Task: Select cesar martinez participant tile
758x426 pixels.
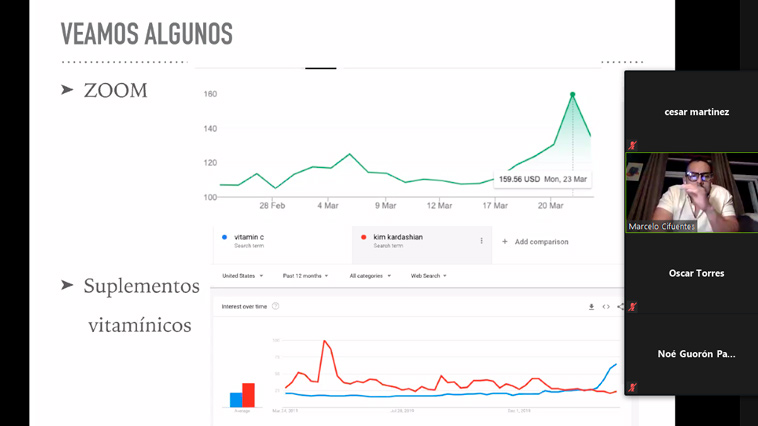Action: (692, 112)
